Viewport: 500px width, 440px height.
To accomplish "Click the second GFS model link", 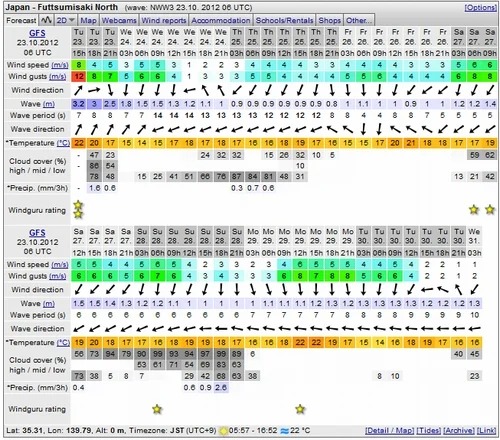I will (37, 233).
